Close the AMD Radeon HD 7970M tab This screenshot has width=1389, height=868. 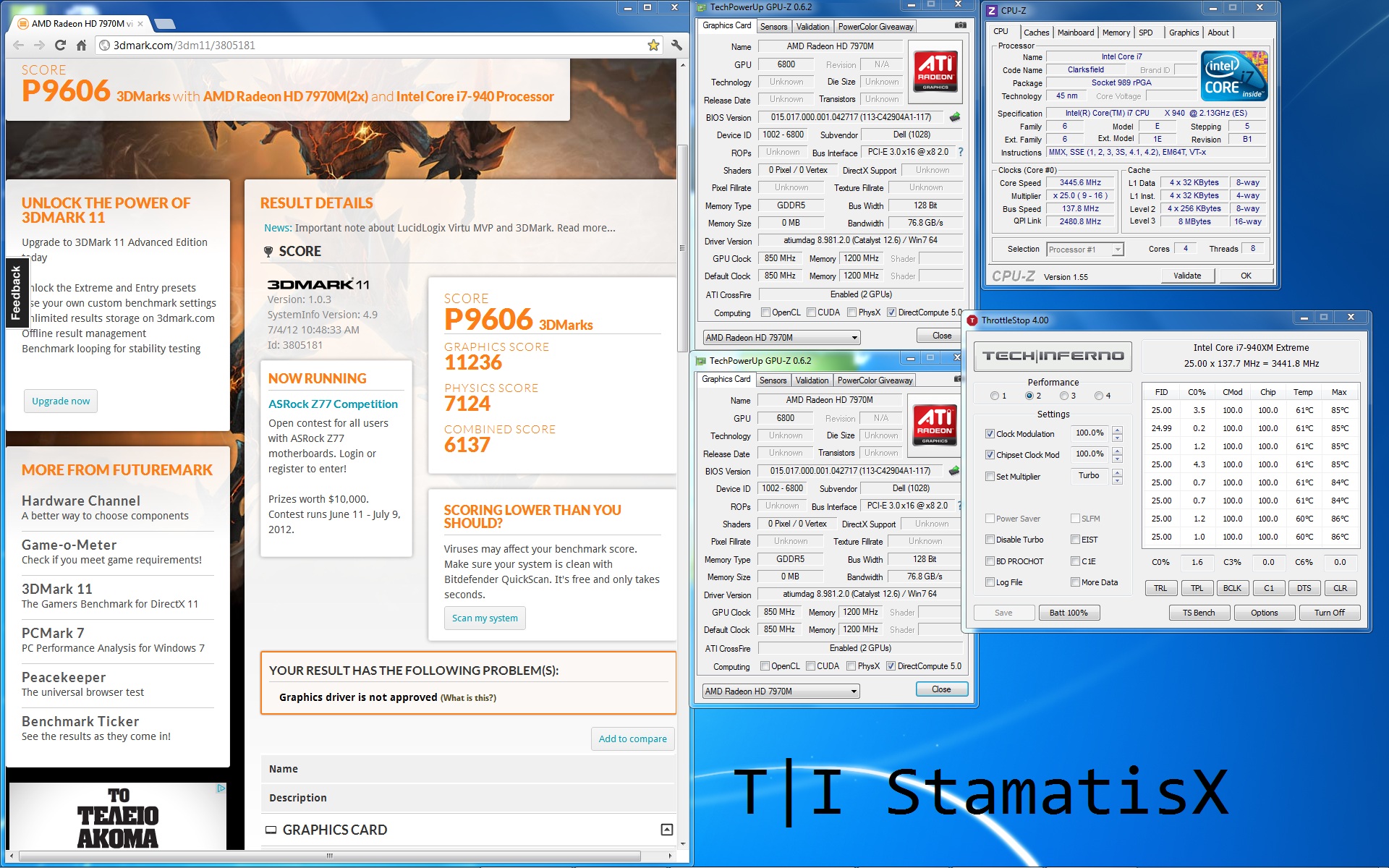click(x=141, y=24)
